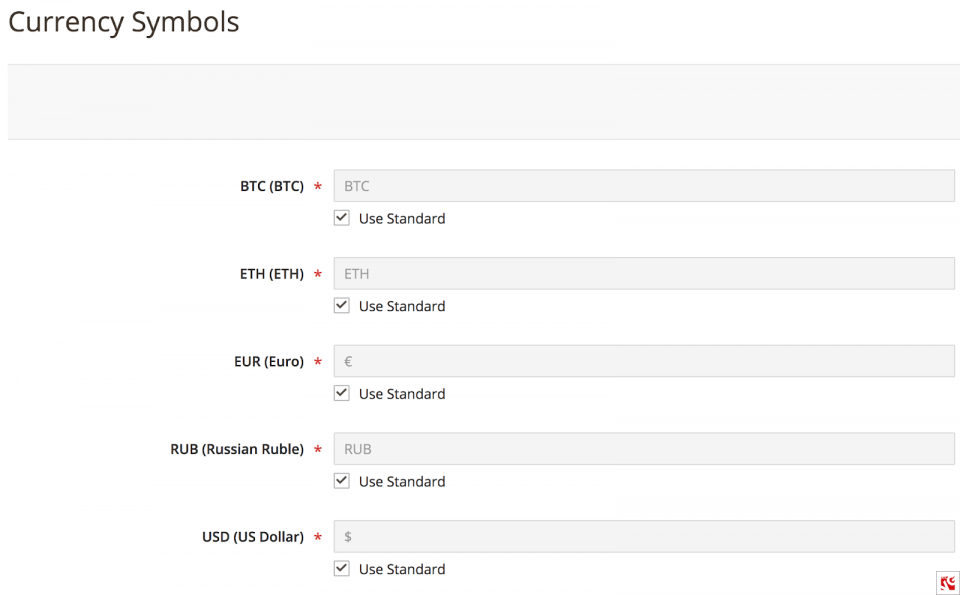The height and width of the screenshot is (595, 960).
Task: Uncheck Use Standard for BTC (BTC)
Action: (341, 217)
